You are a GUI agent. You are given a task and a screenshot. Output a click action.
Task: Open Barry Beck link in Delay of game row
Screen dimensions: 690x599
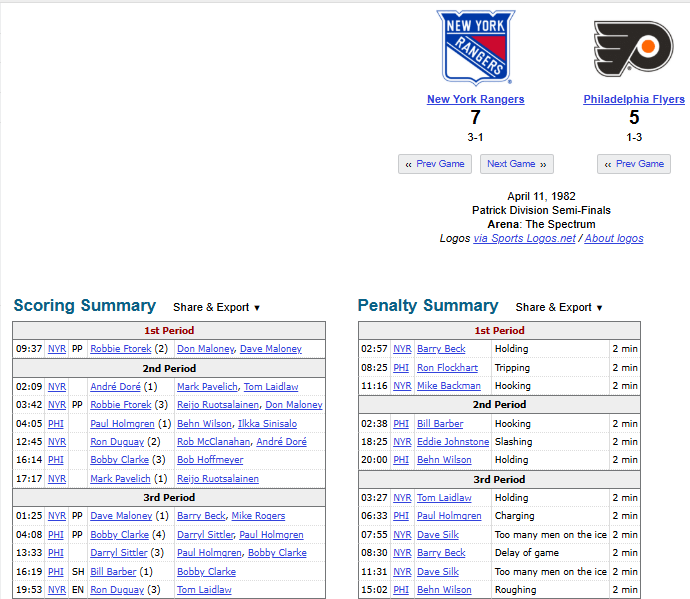point(441,553)
